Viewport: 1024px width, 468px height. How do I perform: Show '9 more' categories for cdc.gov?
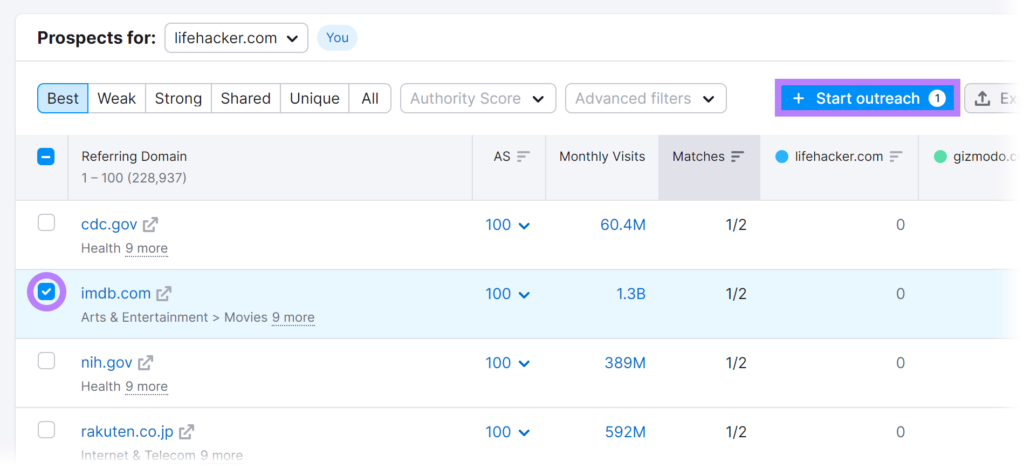[146, 249]
